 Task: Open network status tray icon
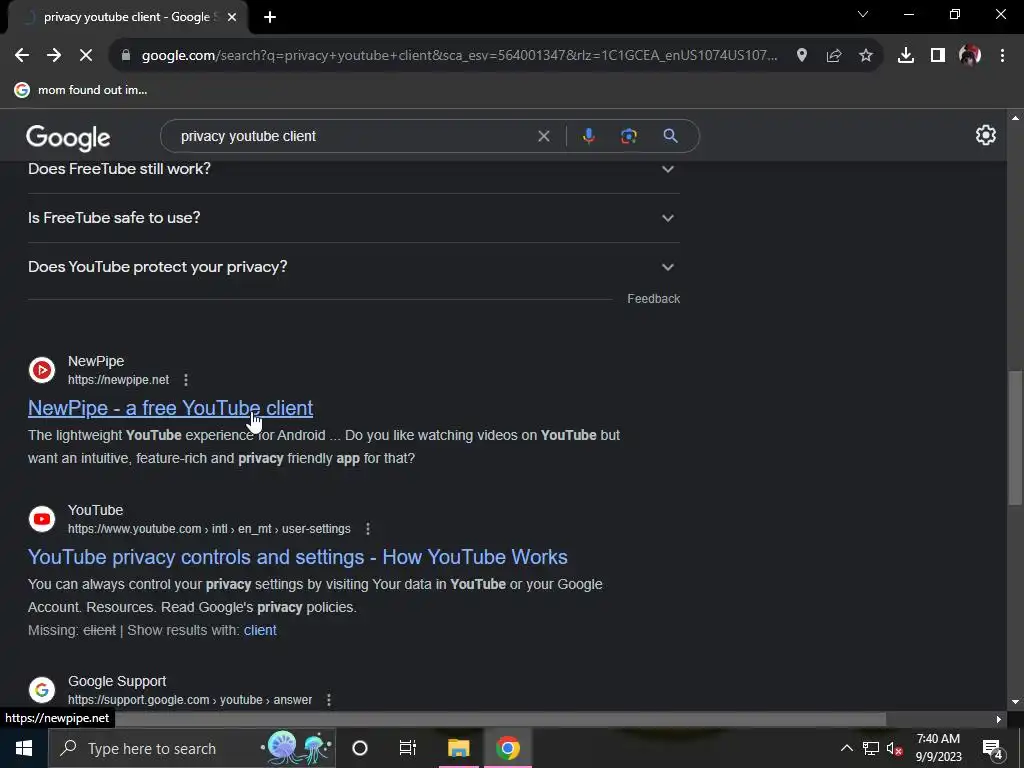[x=871, y=748]
